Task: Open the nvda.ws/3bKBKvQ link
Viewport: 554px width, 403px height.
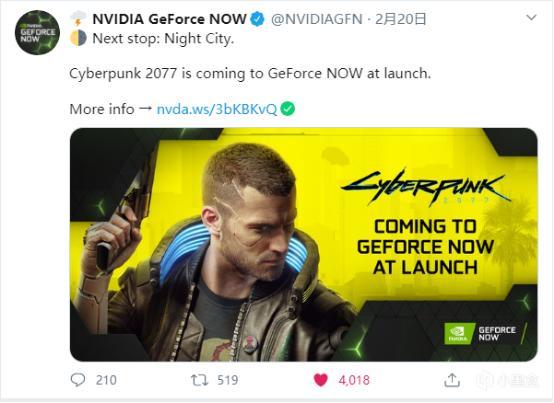Action: point(217,109)
